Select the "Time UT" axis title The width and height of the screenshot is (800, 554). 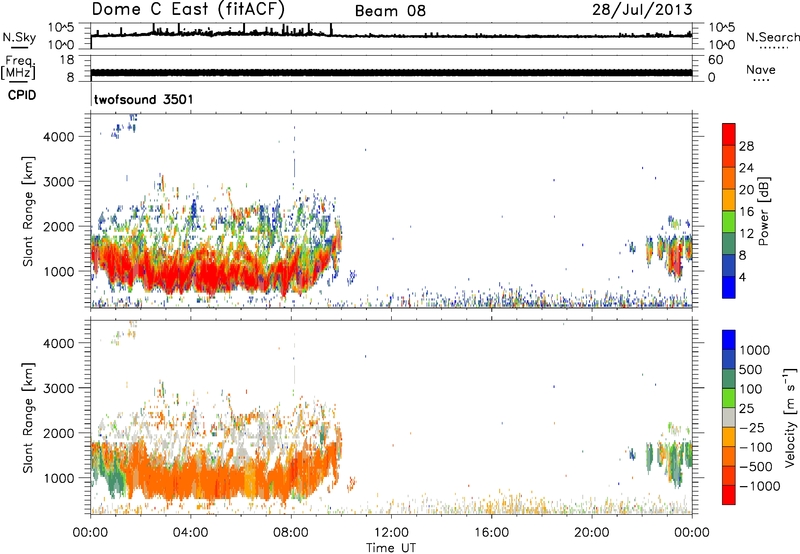[391, 547]
